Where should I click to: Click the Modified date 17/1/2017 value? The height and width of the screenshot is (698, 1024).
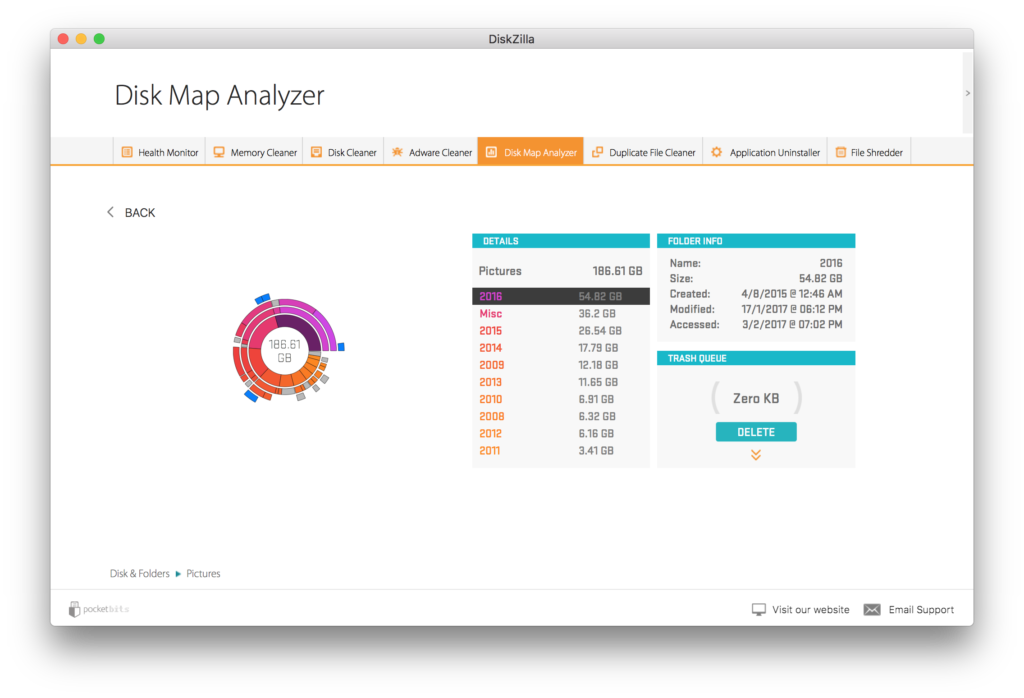[792, 309]
